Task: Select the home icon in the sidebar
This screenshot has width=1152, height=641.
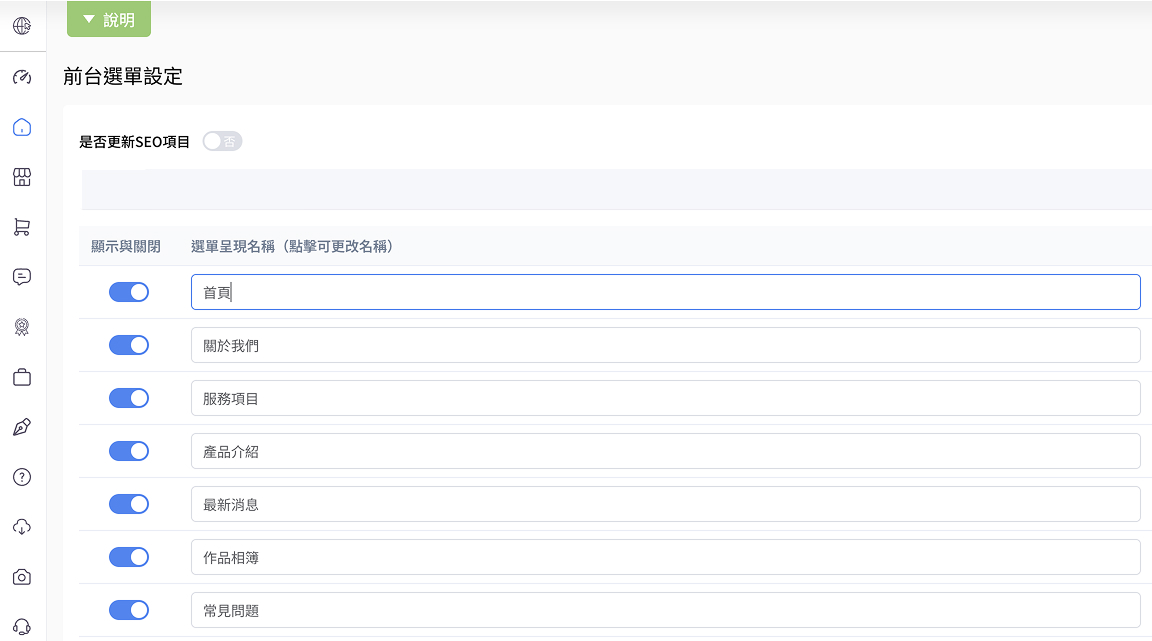Action: pyautogui.click(x=22, y=127)
